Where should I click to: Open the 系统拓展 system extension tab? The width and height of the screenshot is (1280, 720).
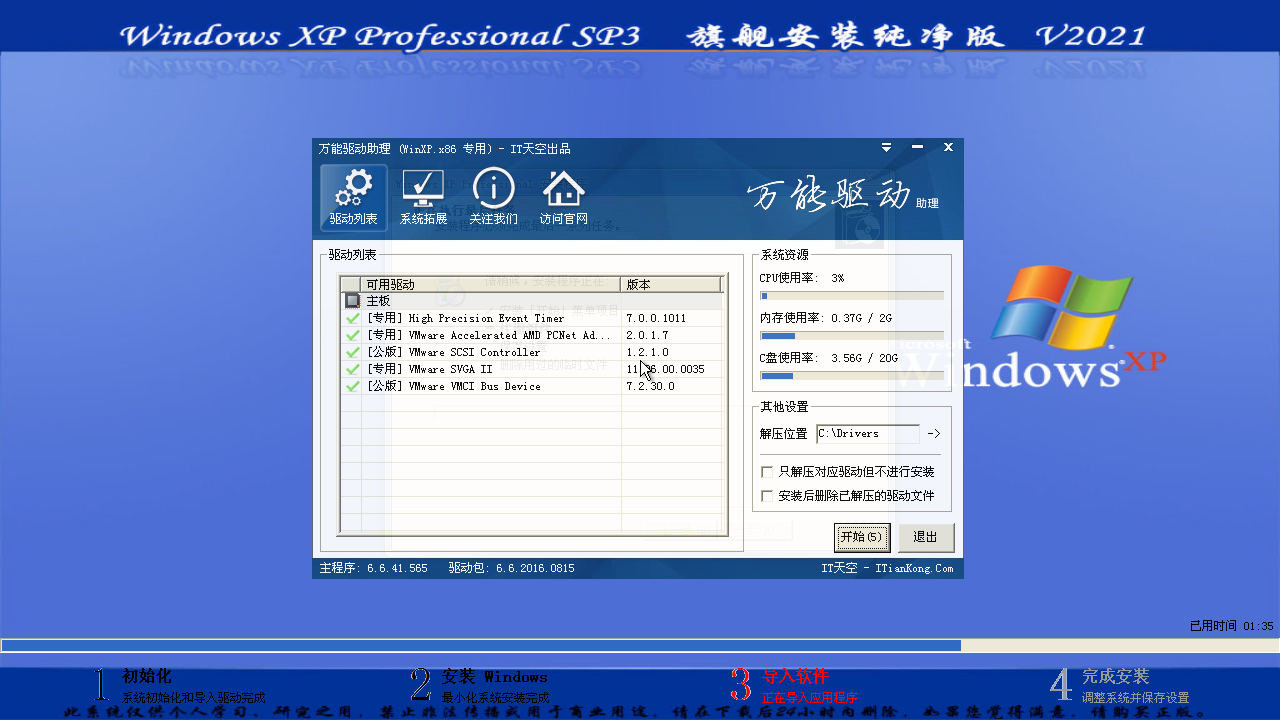point(423,198)
